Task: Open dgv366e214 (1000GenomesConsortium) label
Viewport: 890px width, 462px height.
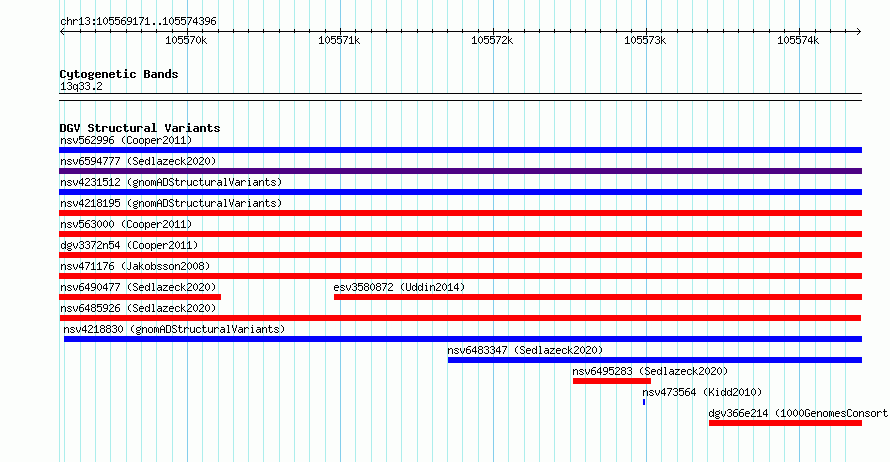Action: [x=798, y=413]
